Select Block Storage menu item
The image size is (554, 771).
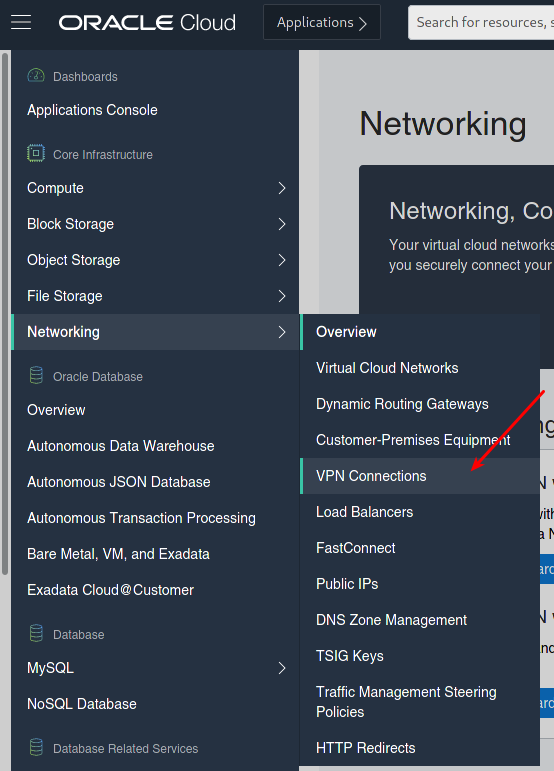click(155, 224)
